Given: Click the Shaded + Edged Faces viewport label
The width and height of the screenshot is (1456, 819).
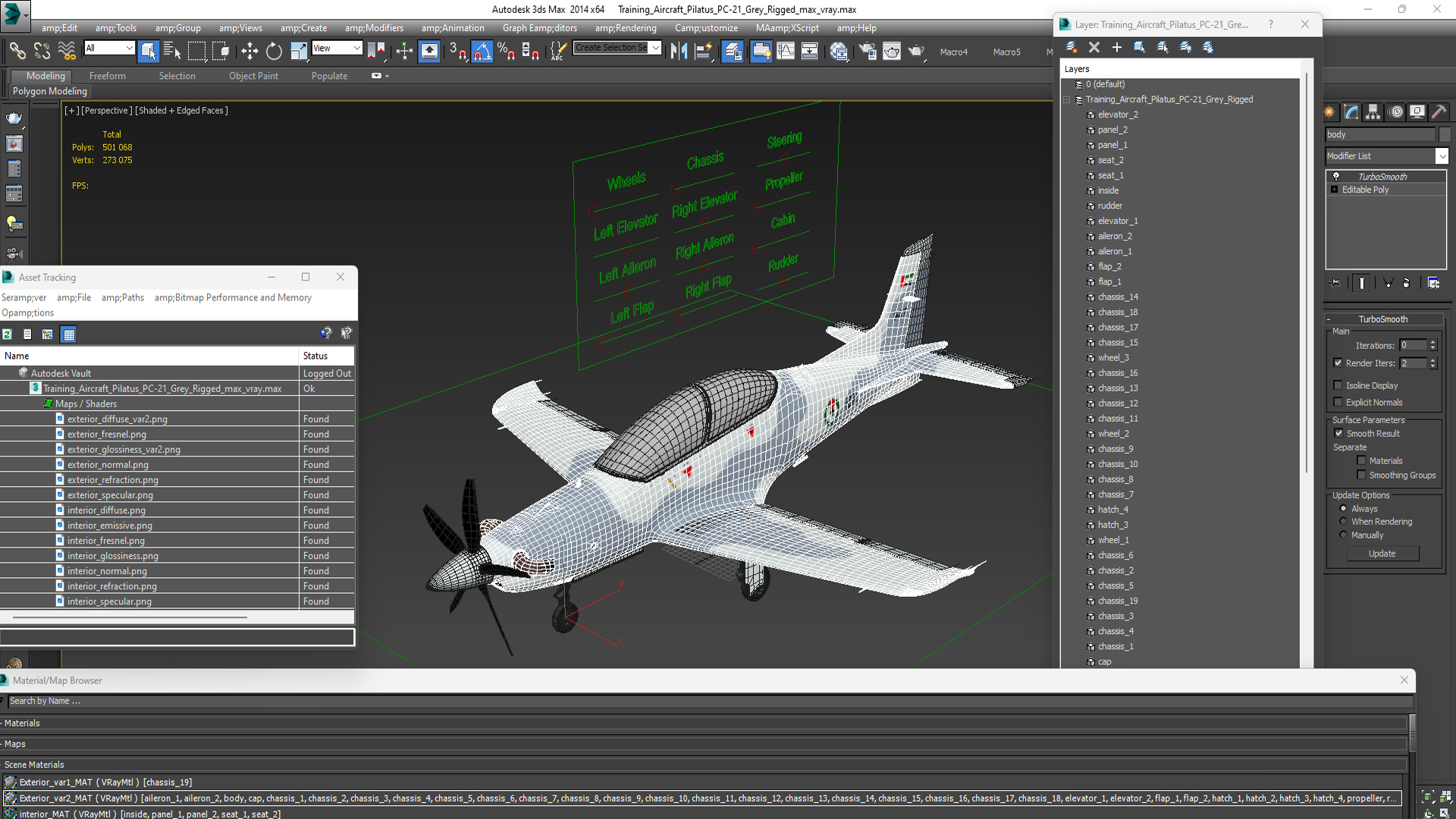Looking at the screenshot, I should point(181,111).
